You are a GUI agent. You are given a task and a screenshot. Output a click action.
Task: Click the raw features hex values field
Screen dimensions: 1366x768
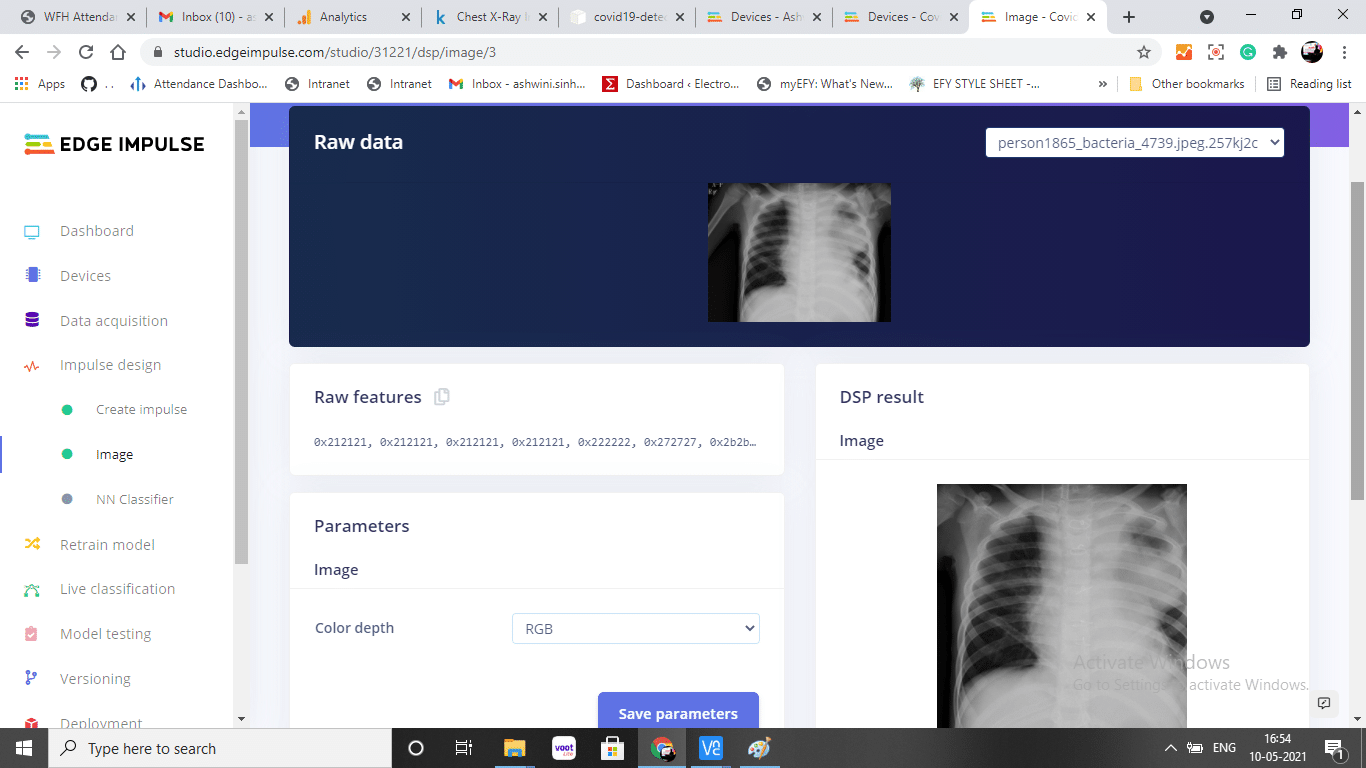click(x=535, y=442)
